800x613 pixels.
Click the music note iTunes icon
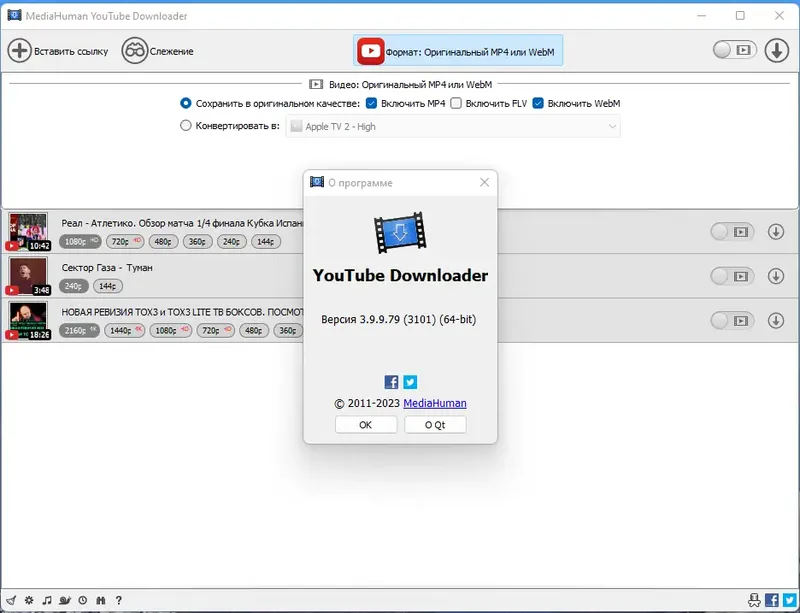[x=47, y=600]
